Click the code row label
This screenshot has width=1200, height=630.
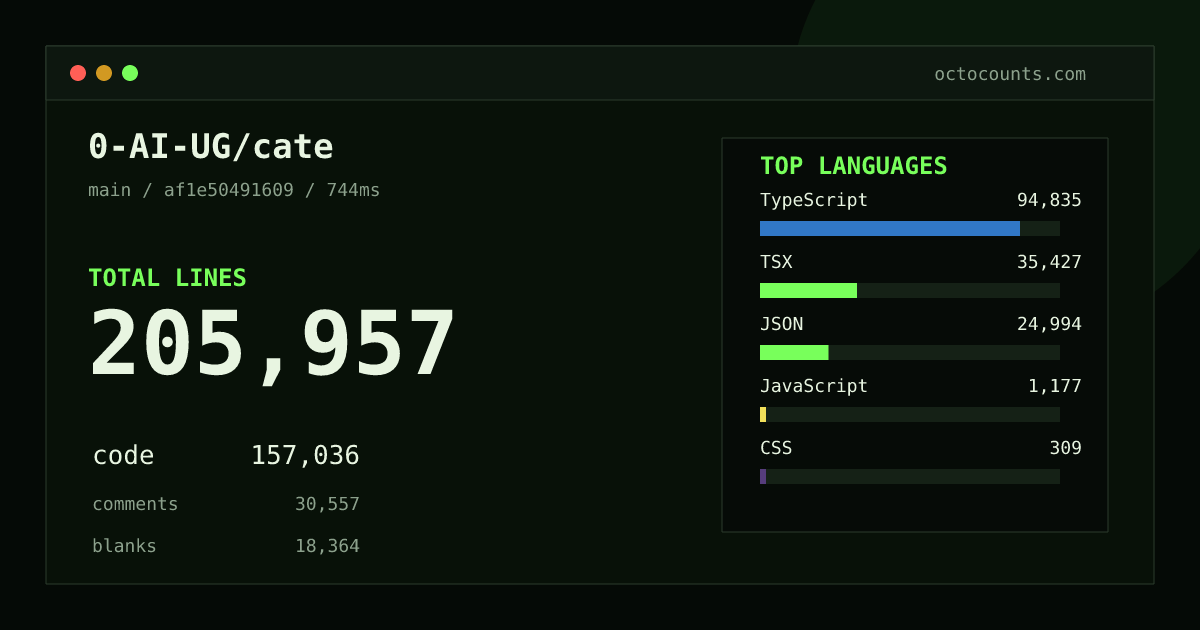coord(123,456)
